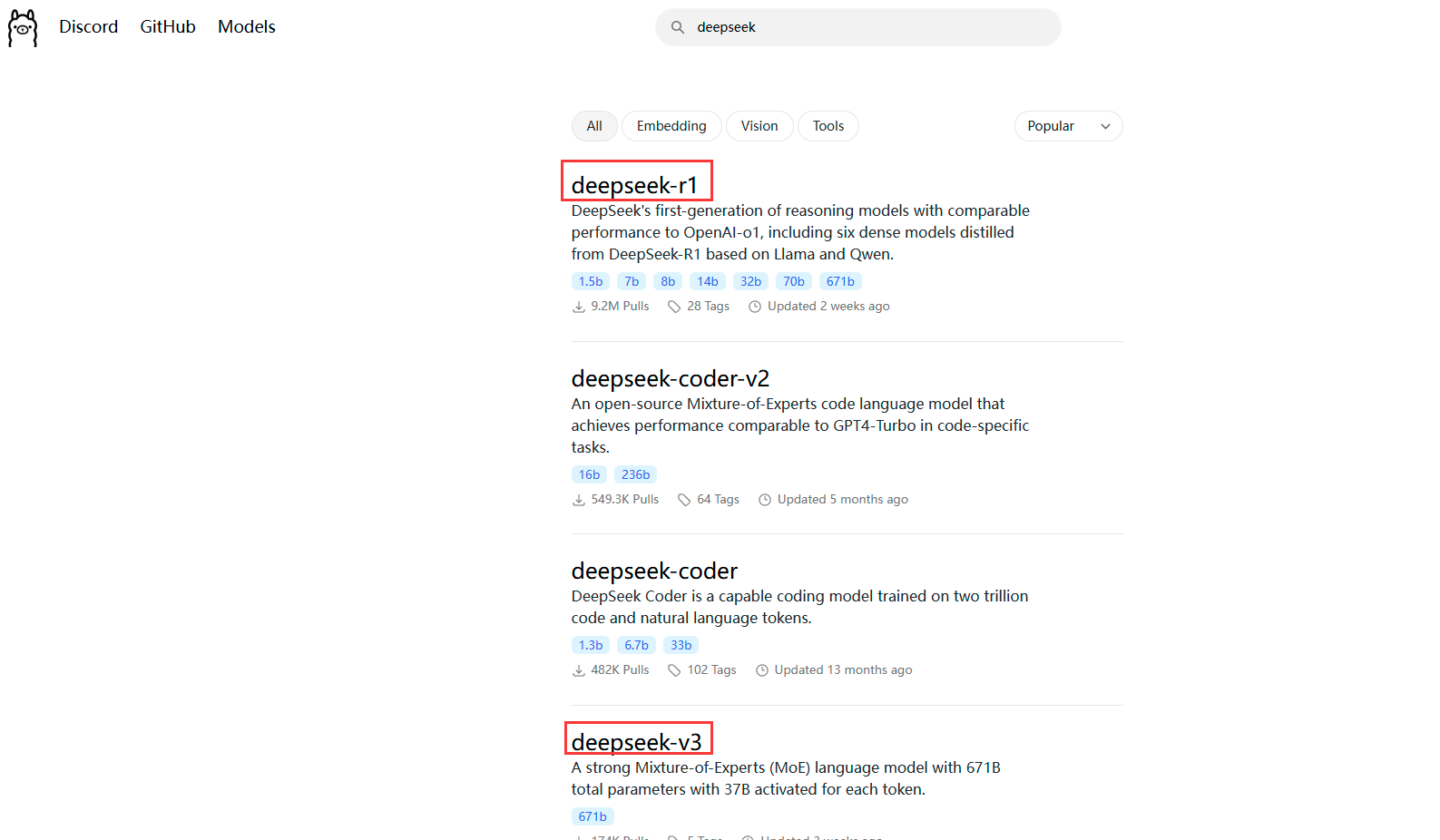Screen dimensions: 1440x840
Task: Open the deepseek-r1 model page
Action: pyautogui.click(x=634, y=185)
